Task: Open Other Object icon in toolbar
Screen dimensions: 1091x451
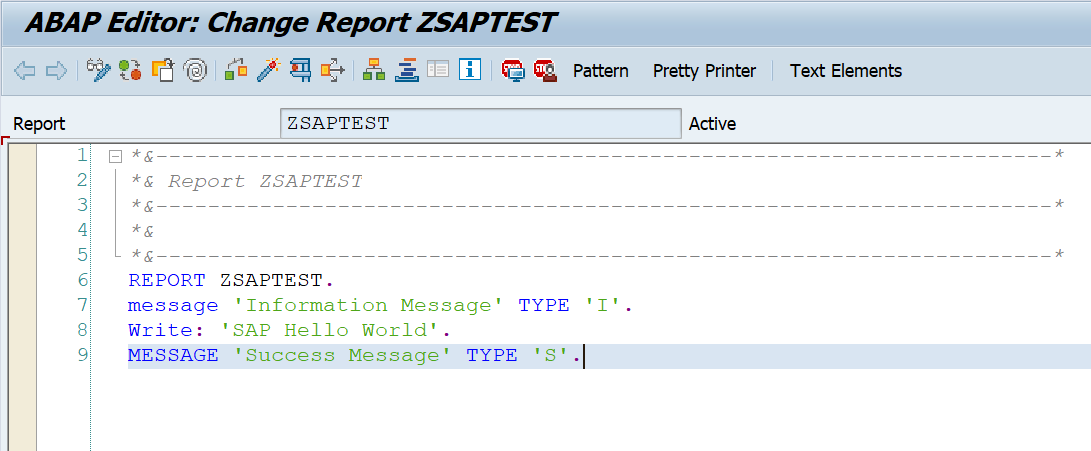Action: [x=163, y=70]
